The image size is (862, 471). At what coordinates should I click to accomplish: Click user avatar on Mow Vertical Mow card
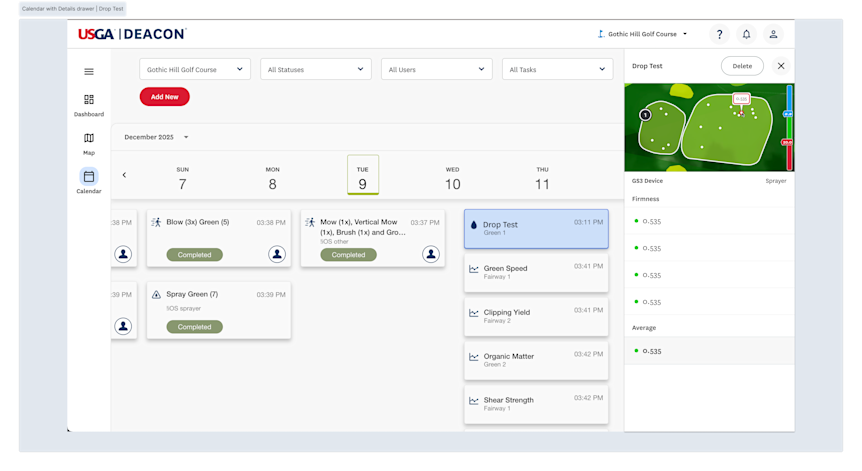tap(431, 254)
